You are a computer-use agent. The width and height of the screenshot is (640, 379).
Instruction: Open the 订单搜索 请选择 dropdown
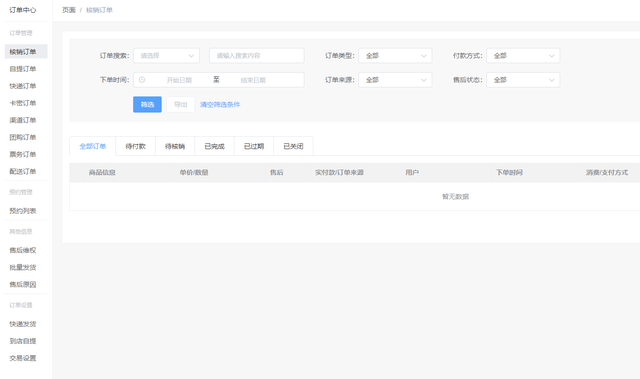167,55
